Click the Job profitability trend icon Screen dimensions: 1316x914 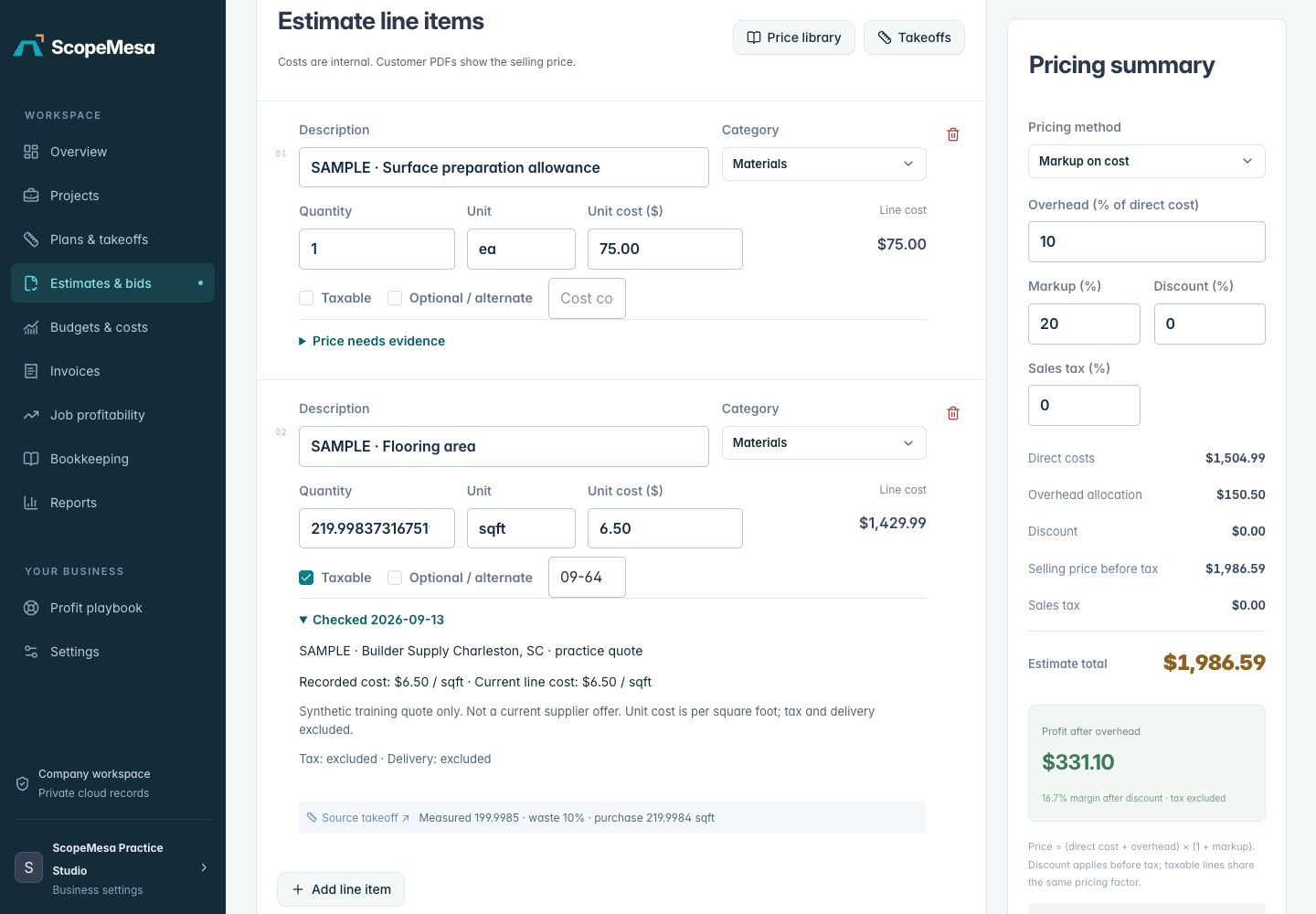[x=31, y=415]
